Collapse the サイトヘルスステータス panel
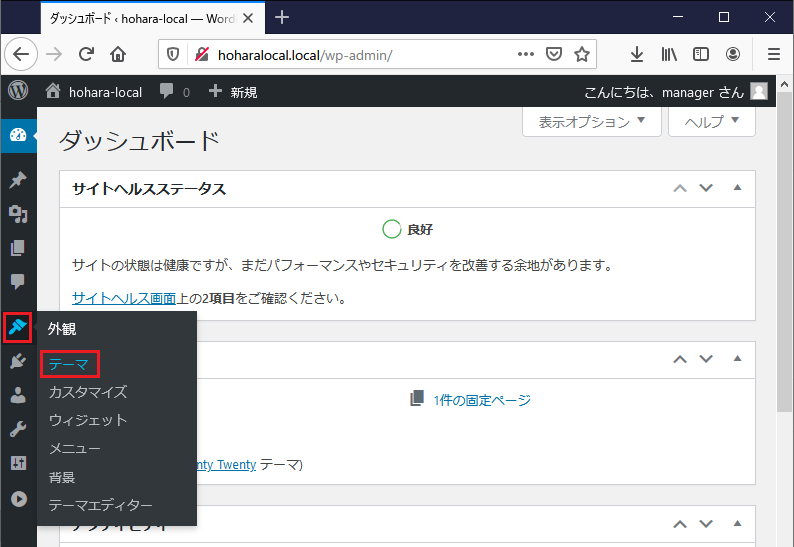The height and width of the screenshot is (547, 794). tap(738, 188)
